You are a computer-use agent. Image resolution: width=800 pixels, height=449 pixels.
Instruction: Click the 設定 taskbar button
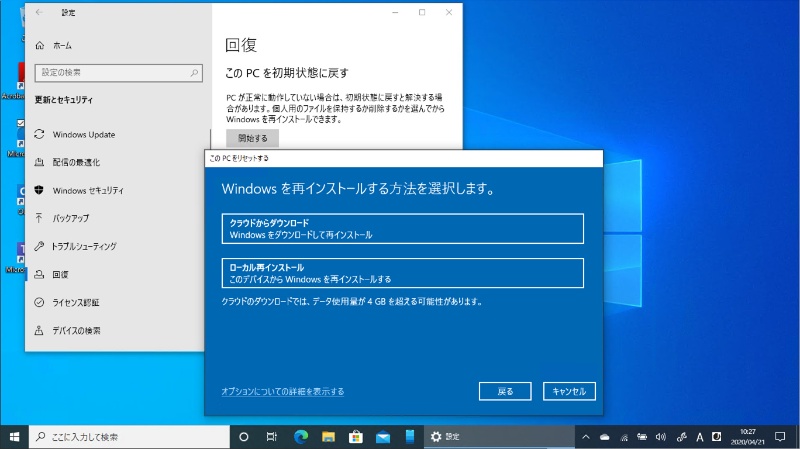[497, 437]
